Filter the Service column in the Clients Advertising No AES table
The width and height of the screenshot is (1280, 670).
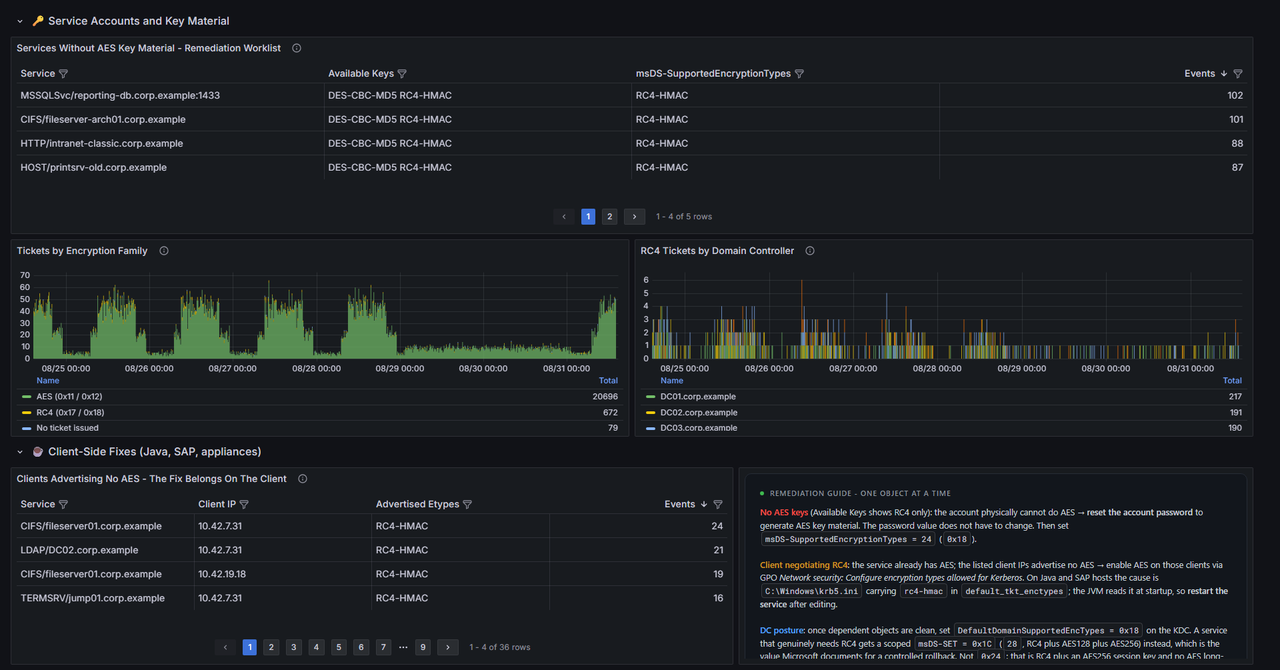(x=64, y=505)
